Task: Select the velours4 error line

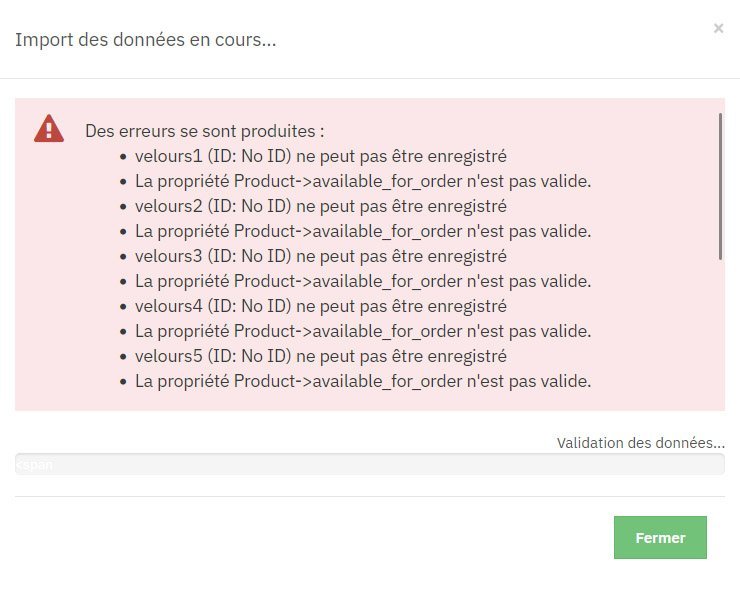Action: 320,306
